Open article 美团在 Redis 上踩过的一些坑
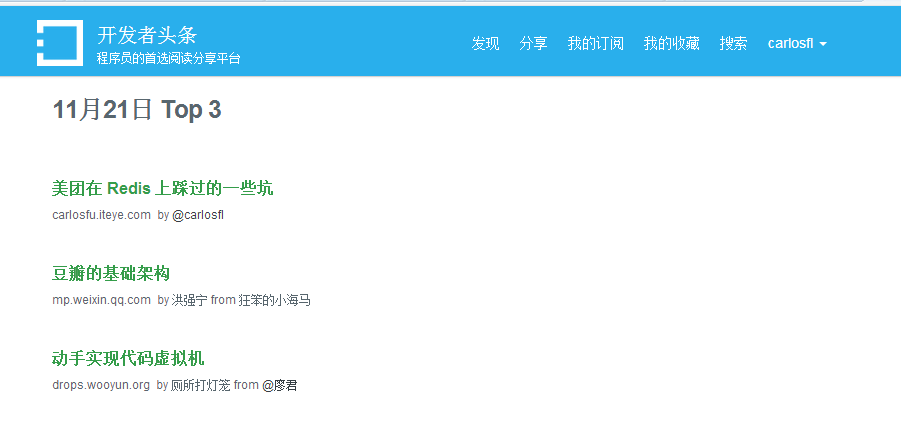The height and width of the screenshot is (427, 901). (163, 188)
